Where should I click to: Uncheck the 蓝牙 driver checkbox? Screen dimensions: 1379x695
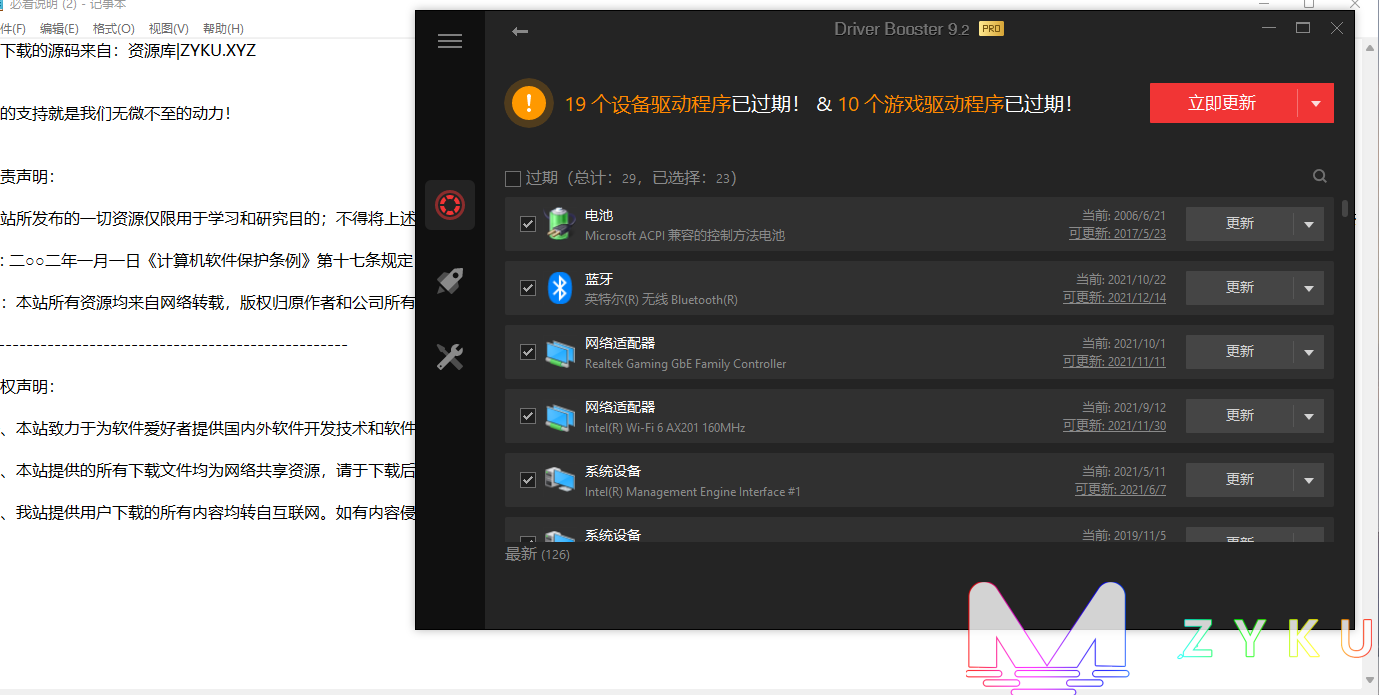[528, 288]
